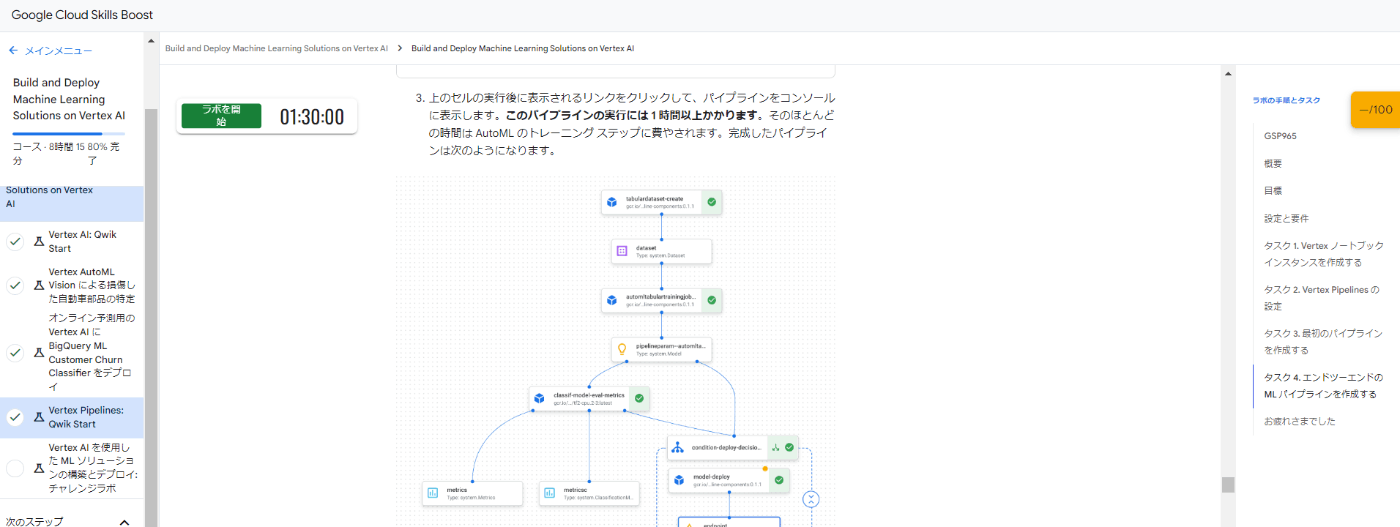Go back to the メインメニュー main menu

point(58,50)
